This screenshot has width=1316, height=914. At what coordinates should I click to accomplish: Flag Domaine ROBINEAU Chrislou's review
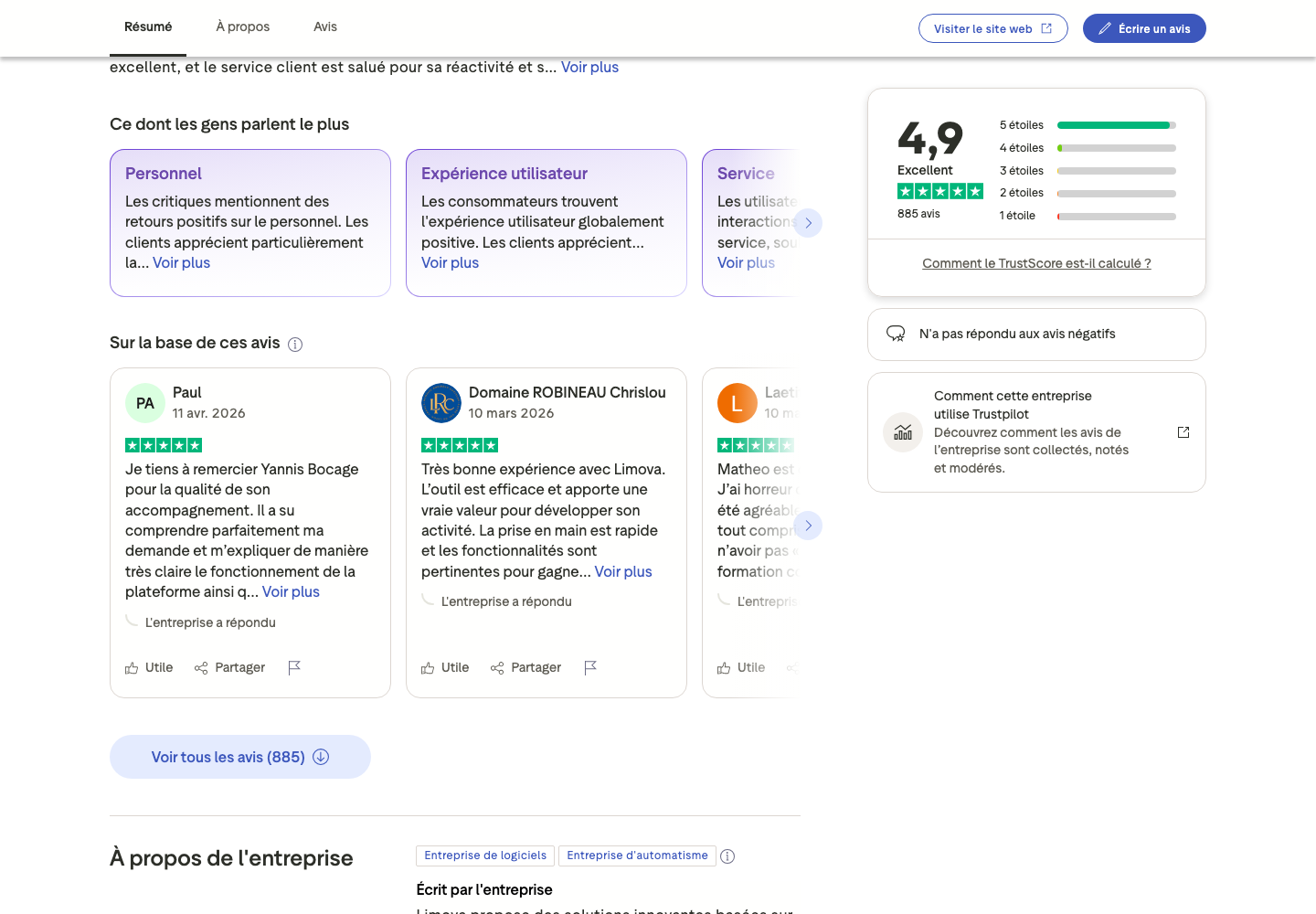(x=590, y=668)
